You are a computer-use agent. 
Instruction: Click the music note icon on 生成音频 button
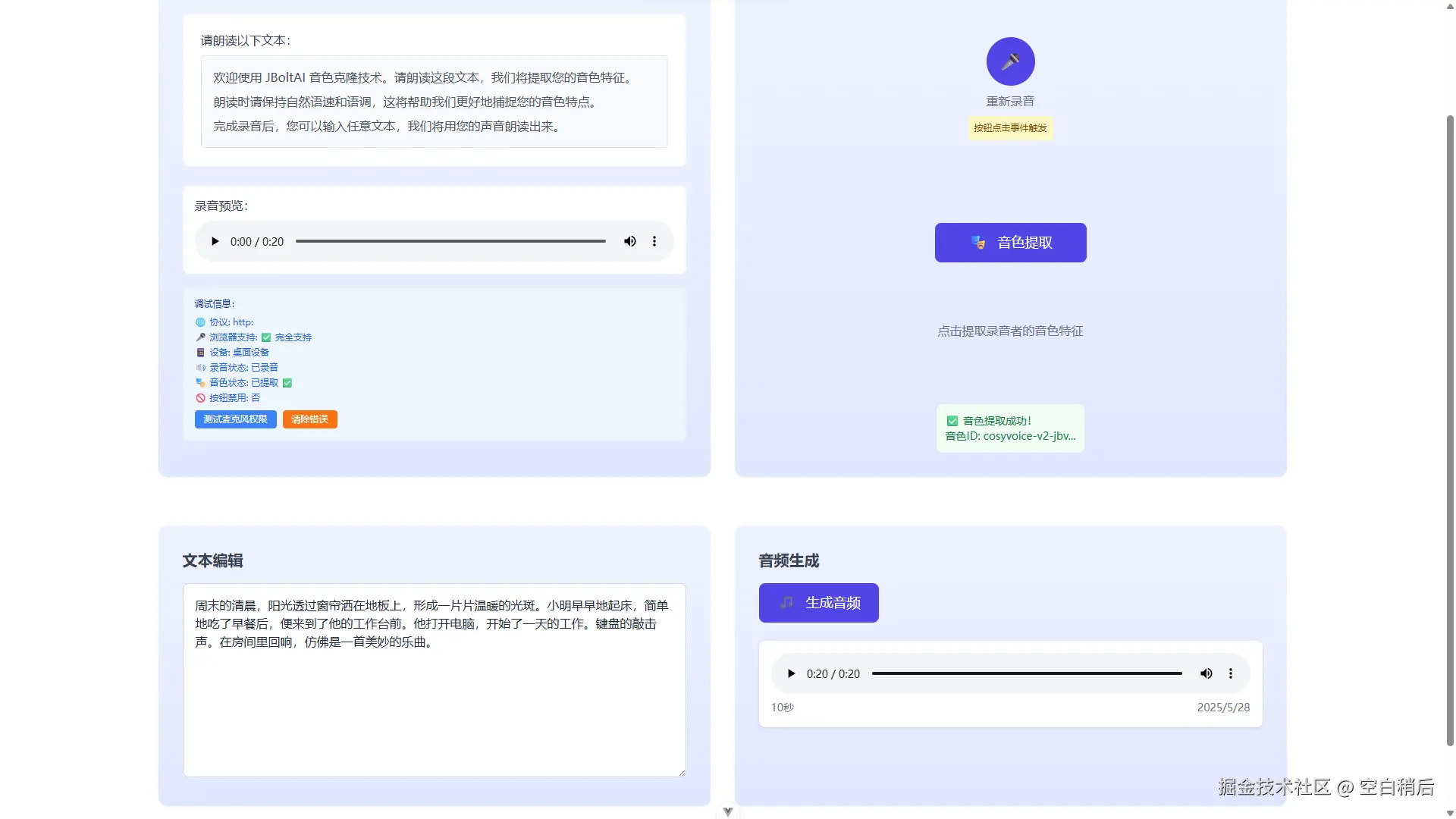(x=786, y=603)
